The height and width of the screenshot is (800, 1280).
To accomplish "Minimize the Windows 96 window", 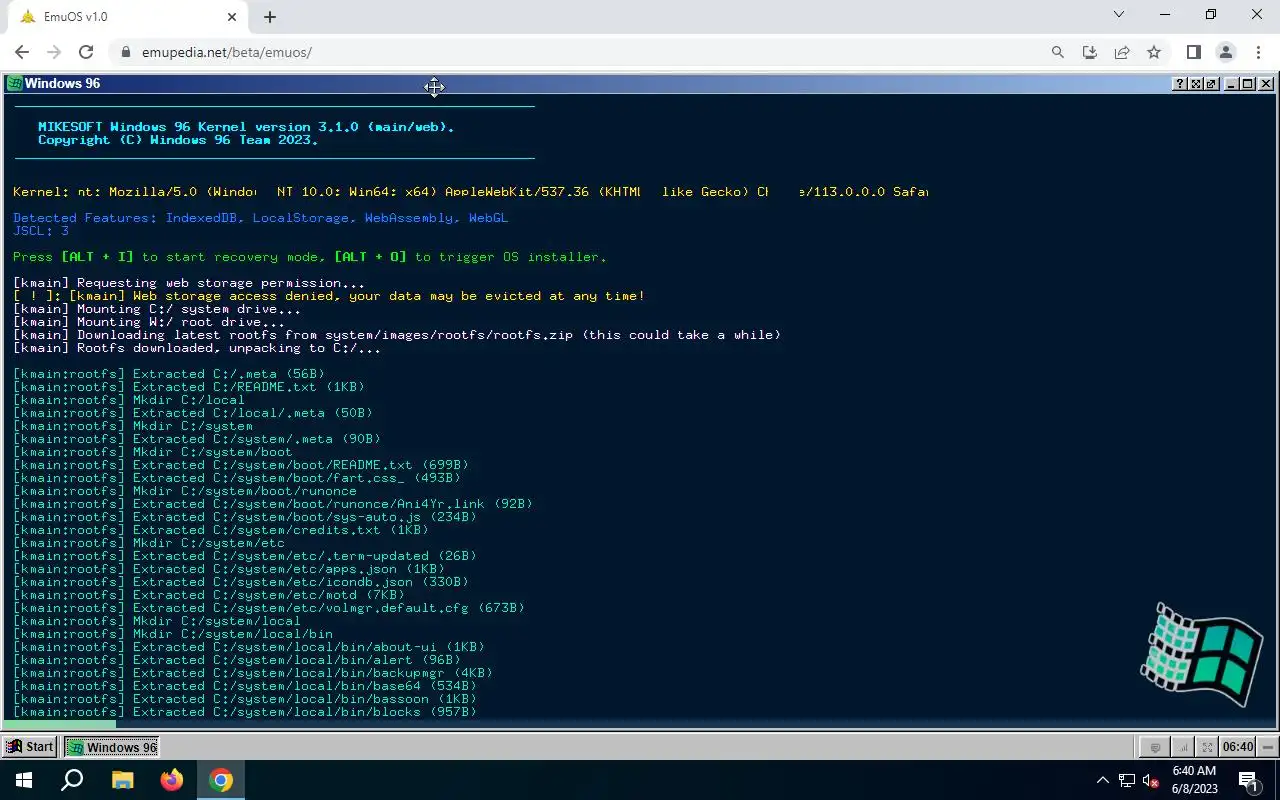I will [x=1232, y=84].
